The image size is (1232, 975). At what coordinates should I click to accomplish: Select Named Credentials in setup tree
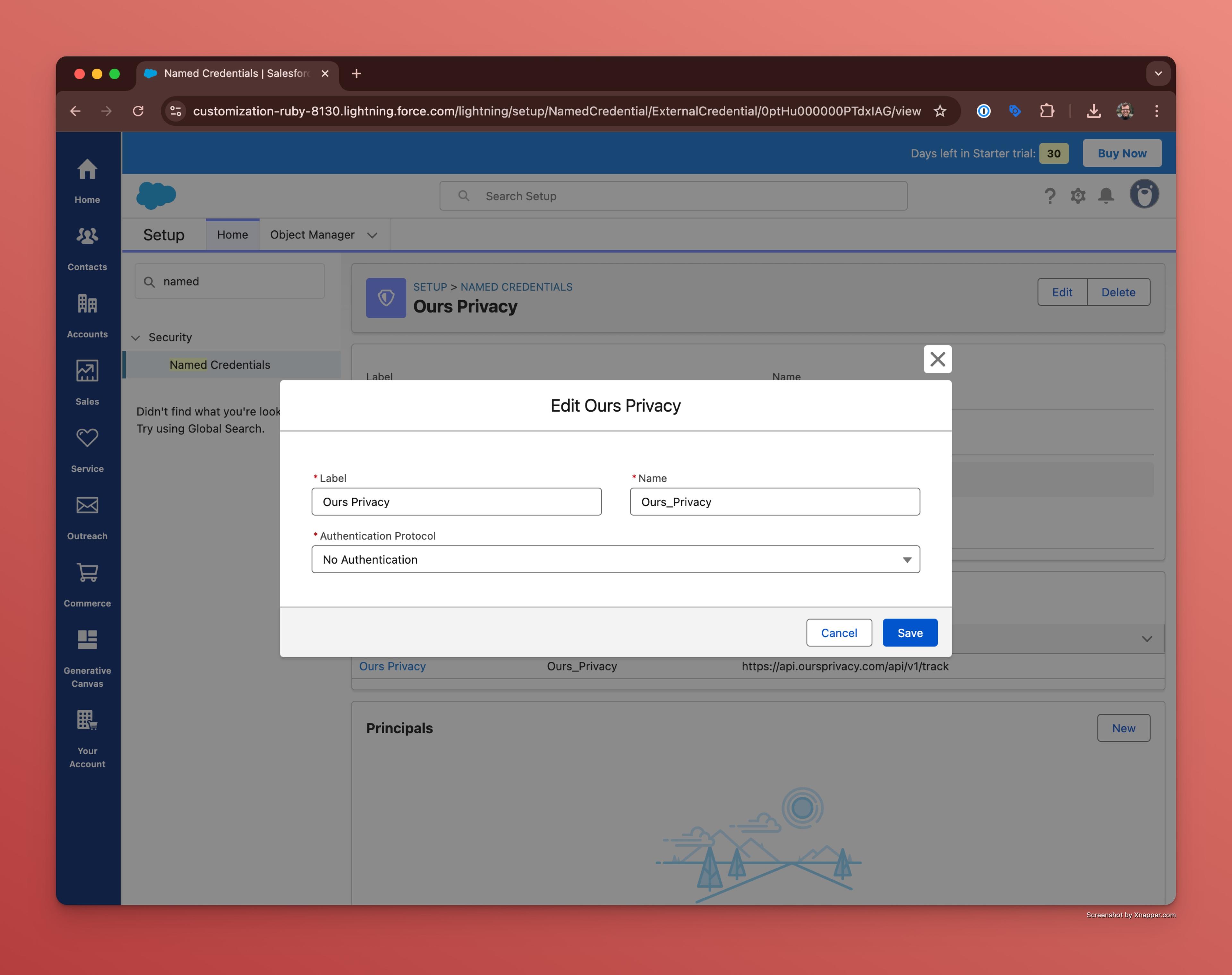[220, 365]
